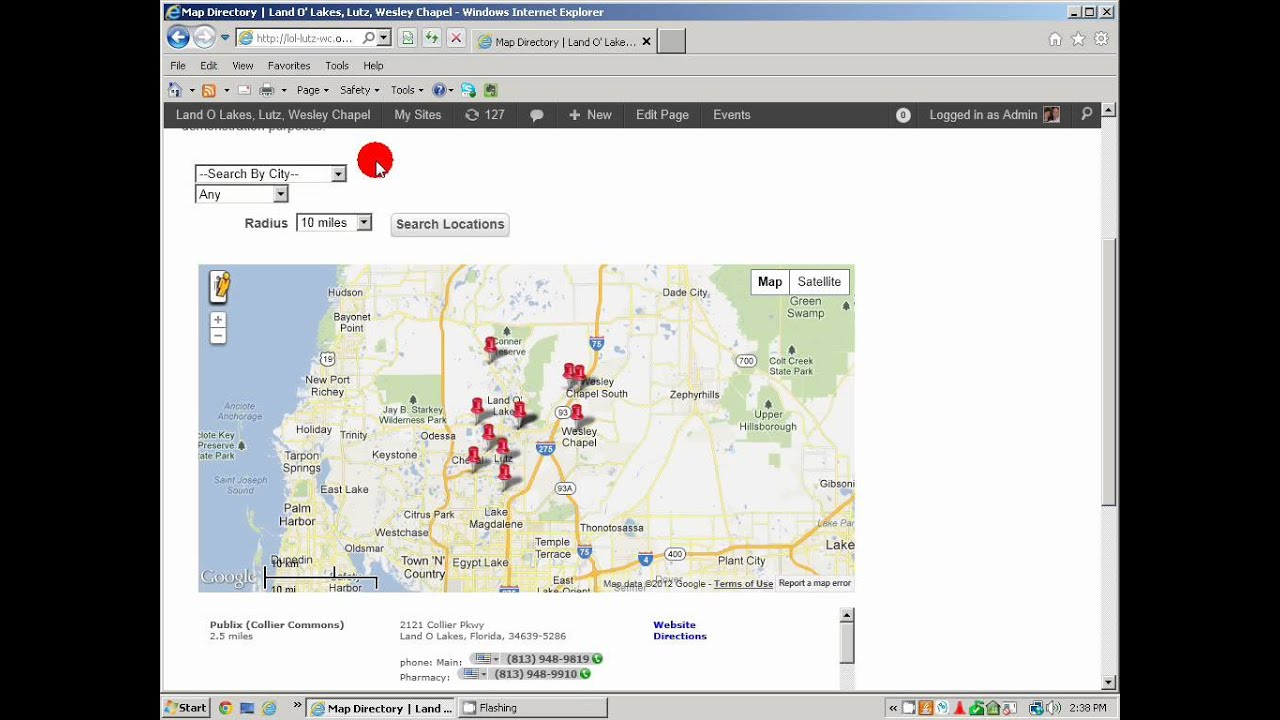Click the red map pin near Conner Preserve

(490, 346)
